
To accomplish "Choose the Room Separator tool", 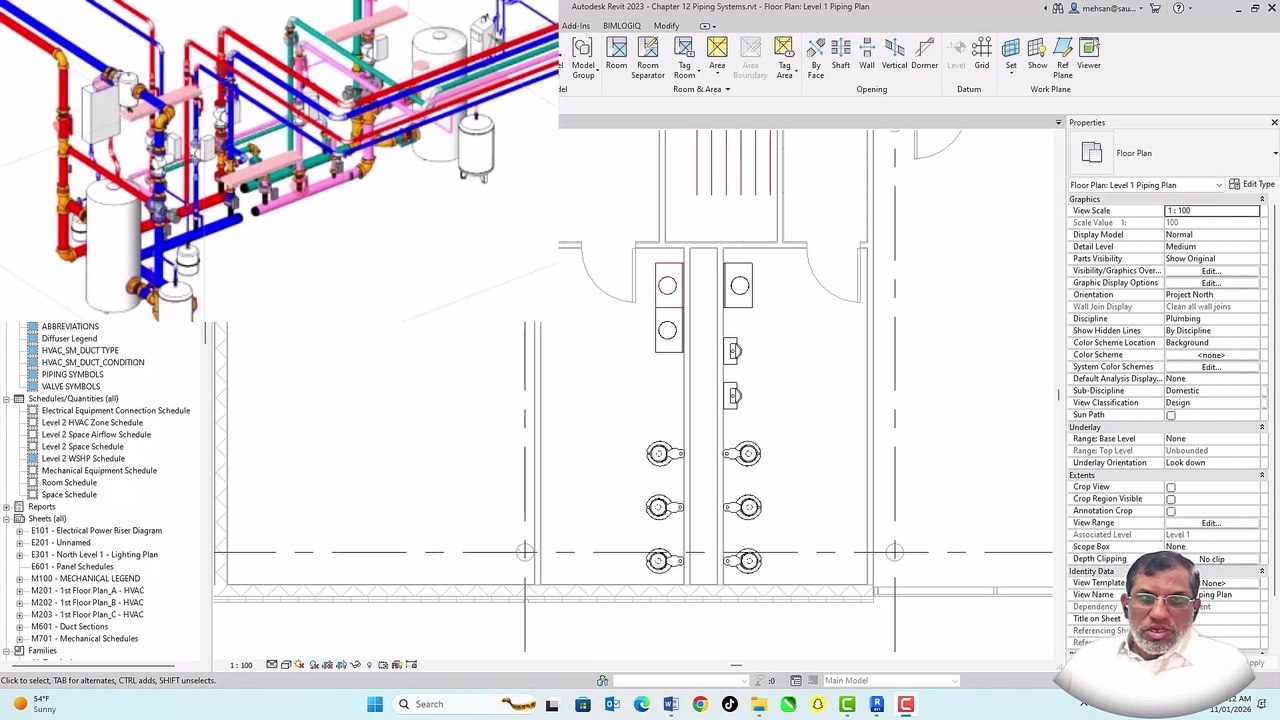I will (x=648, y=58).
